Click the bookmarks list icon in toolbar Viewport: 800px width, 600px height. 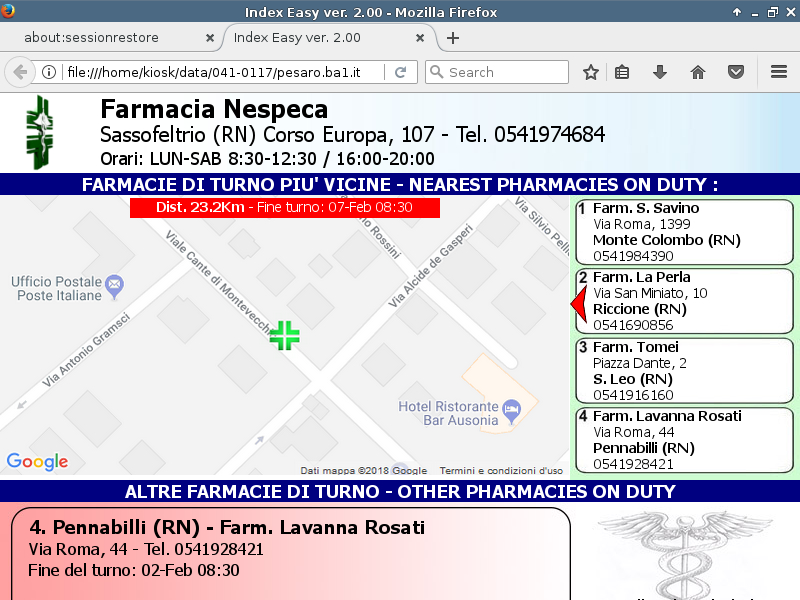coord(622,72)
